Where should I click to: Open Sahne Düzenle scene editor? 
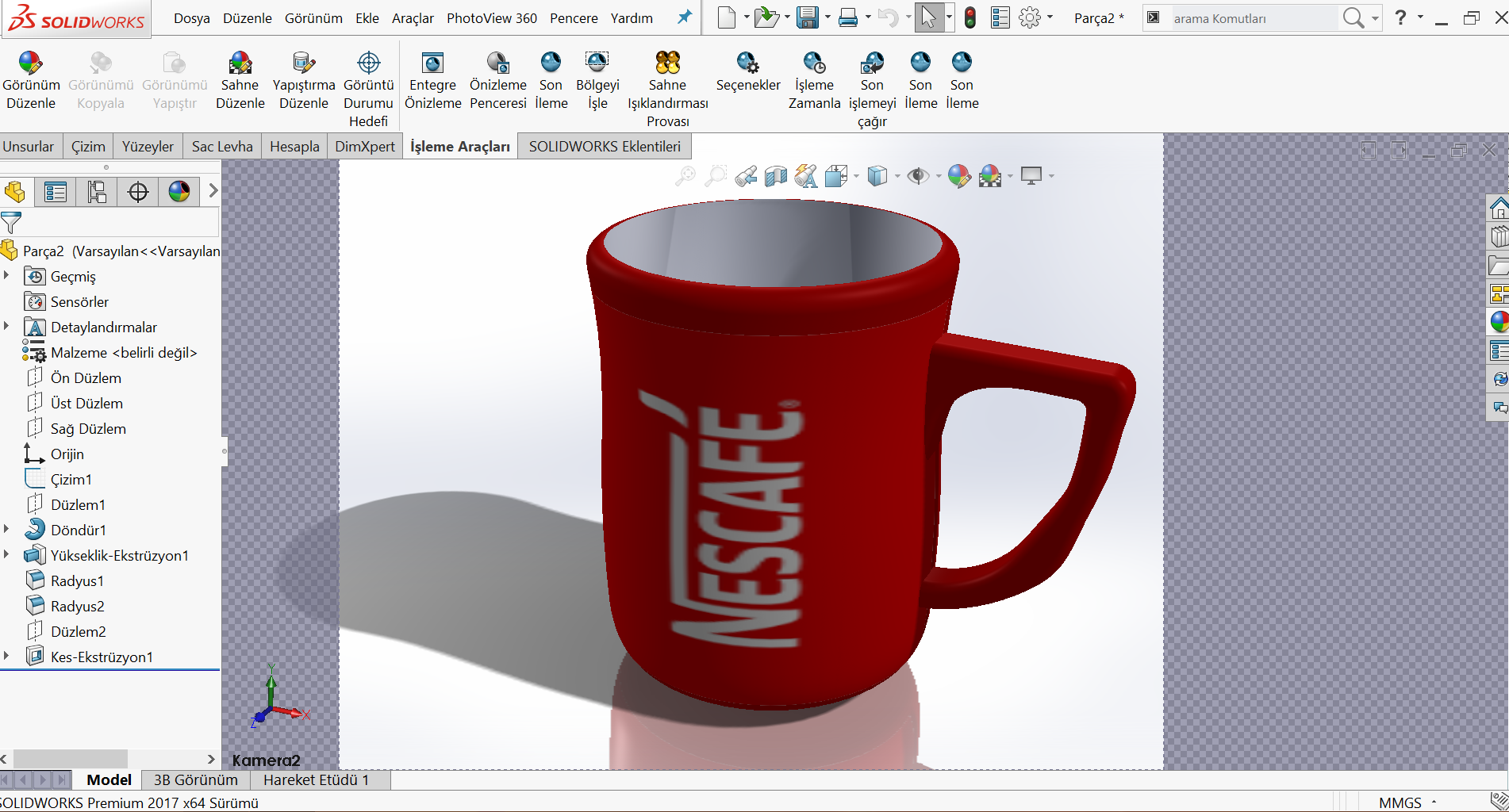click(x=240, y=63)
